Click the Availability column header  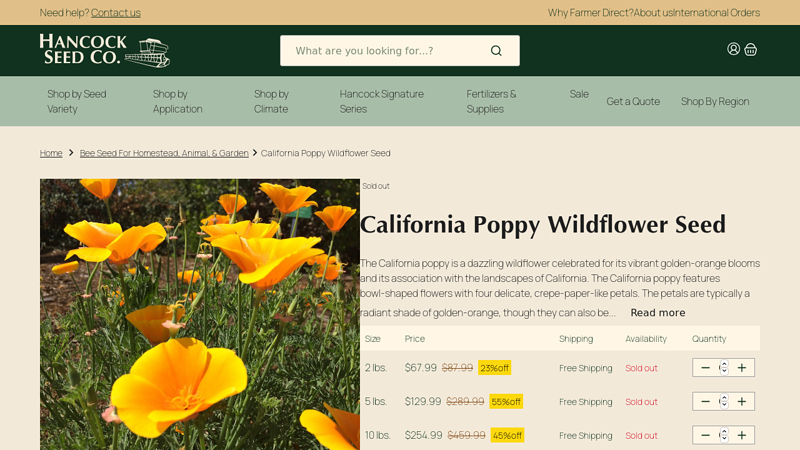click(646, 339)
